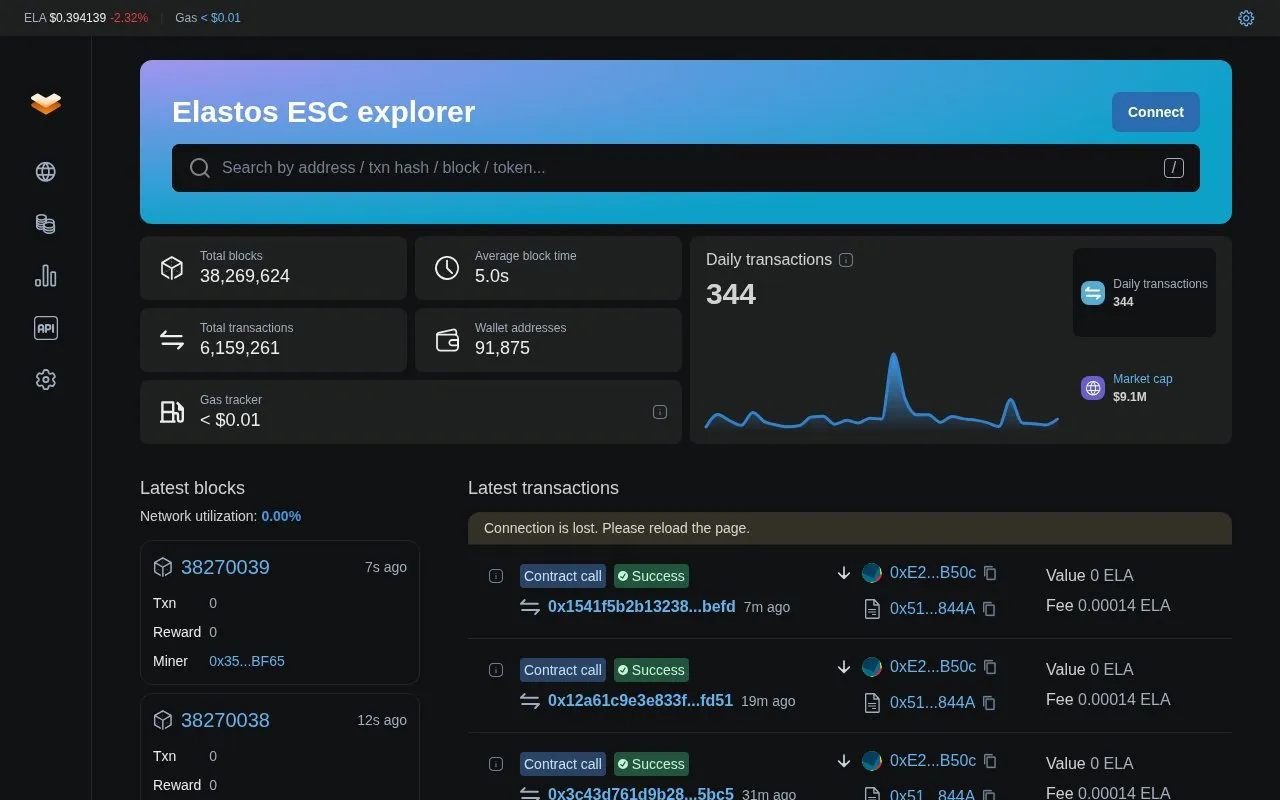Copy address 0x51...844A in 19m ago transaction
Viewport: 1280px width, 800px height.
pos(989,702)
